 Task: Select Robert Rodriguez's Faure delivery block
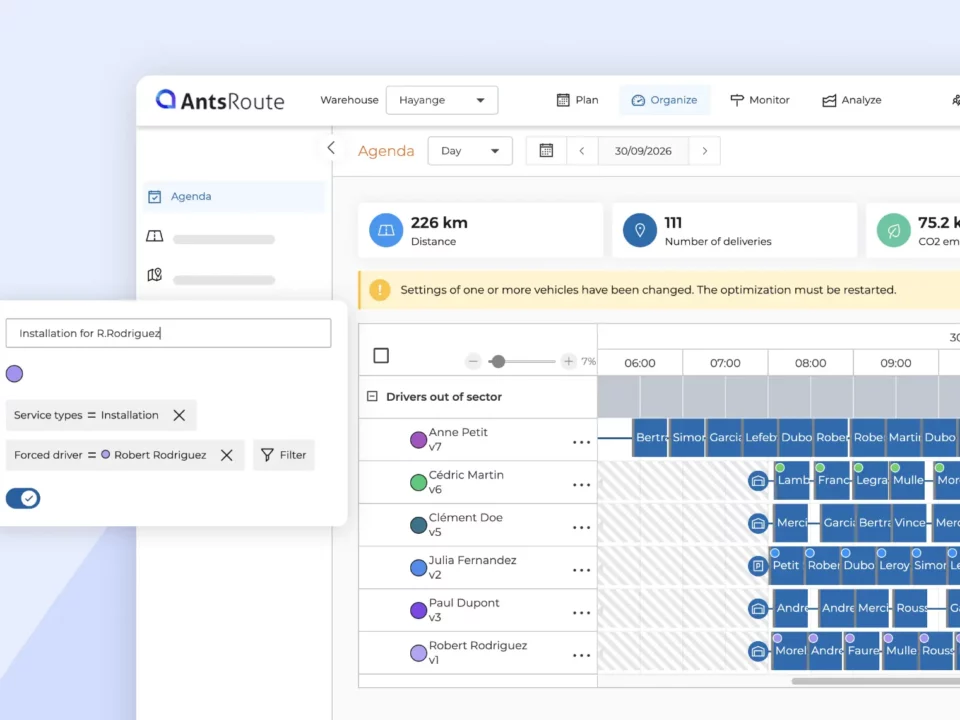click(x=862, y=651)
